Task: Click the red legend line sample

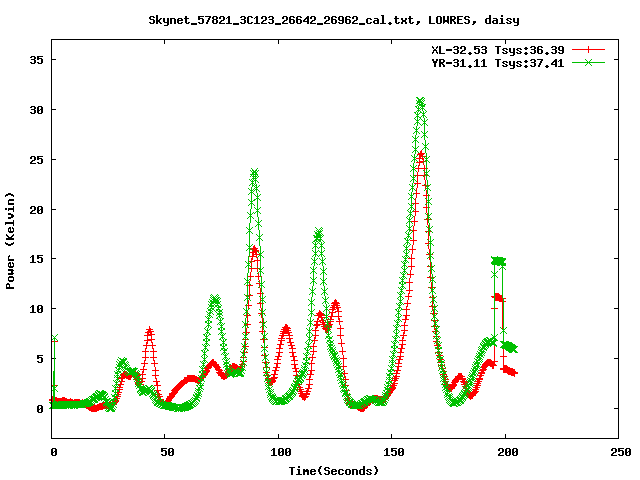Action: pos(588,50)
